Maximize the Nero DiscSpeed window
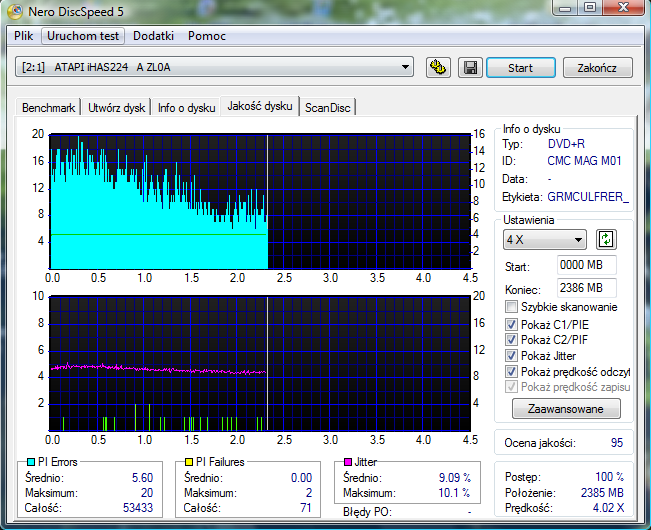 tap(590, 8)
